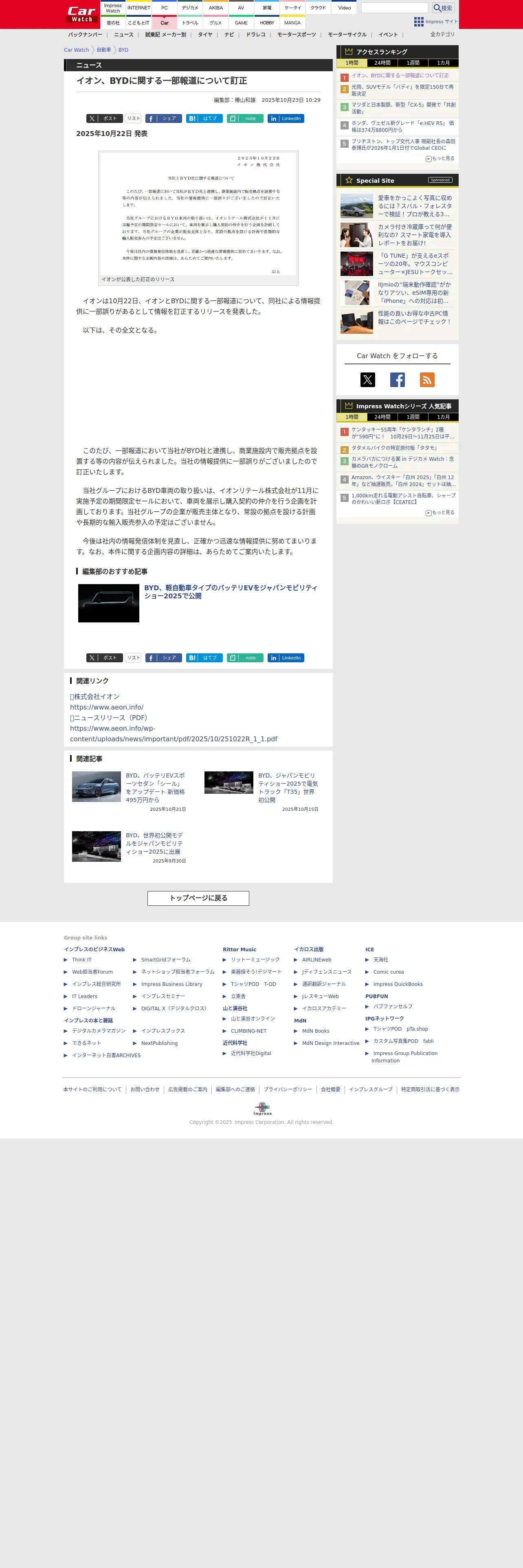Open the AKIBA tab
Image resolution: width=523 pixels, height=1568 pixels.
(215, 8)
